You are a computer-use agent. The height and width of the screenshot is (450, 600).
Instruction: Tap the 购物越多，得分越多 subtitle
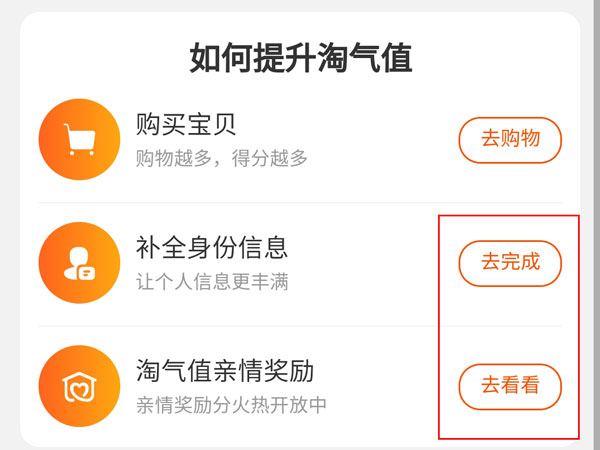pyautogui.click(x=222, y=159)
